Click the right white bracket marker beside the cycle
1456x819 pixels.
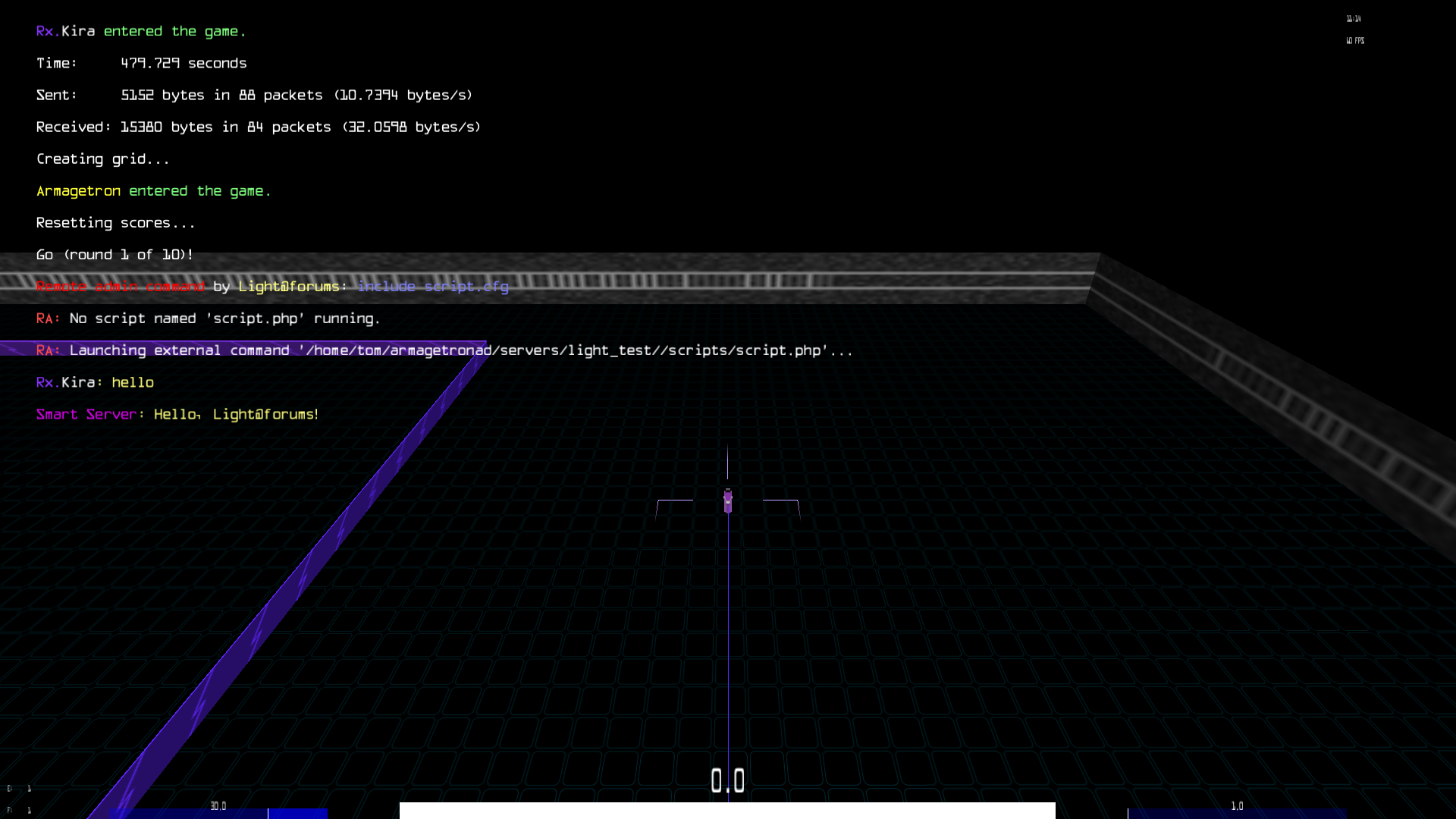[x=781, y=501]
